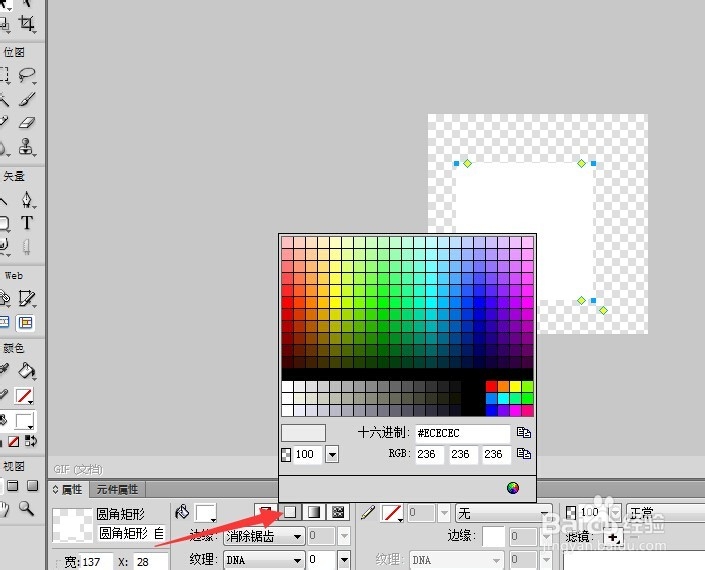This screenshot has height=570, width=705.
Task: Switch to full screen view mode
Action: coord(32,485)
